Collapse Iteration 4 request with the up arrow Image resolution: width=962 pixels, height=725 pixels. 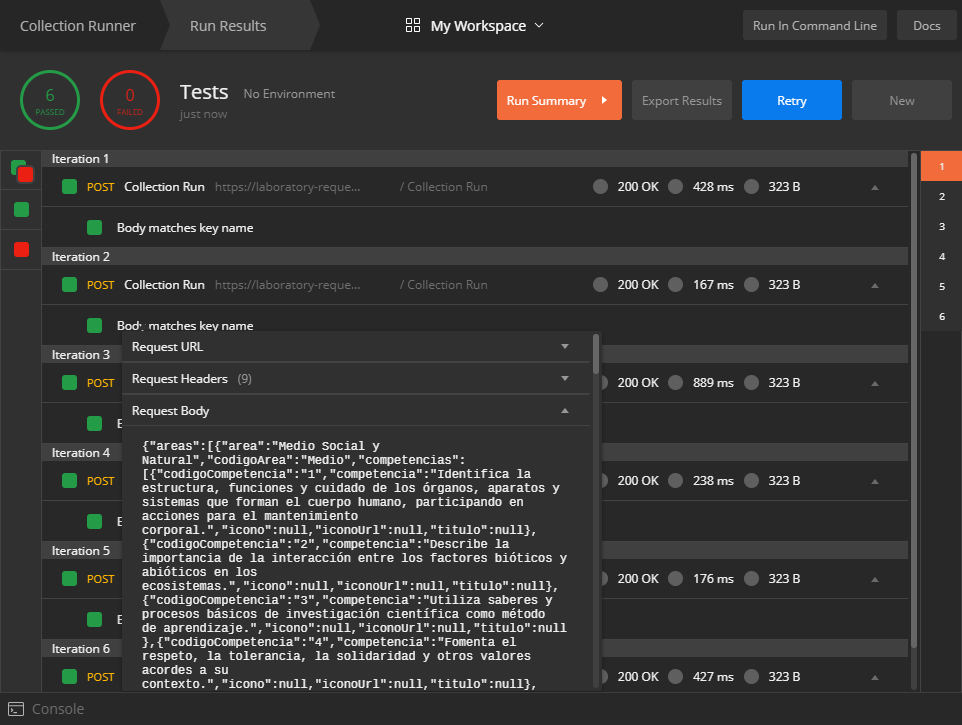click(x=875, y=481)
